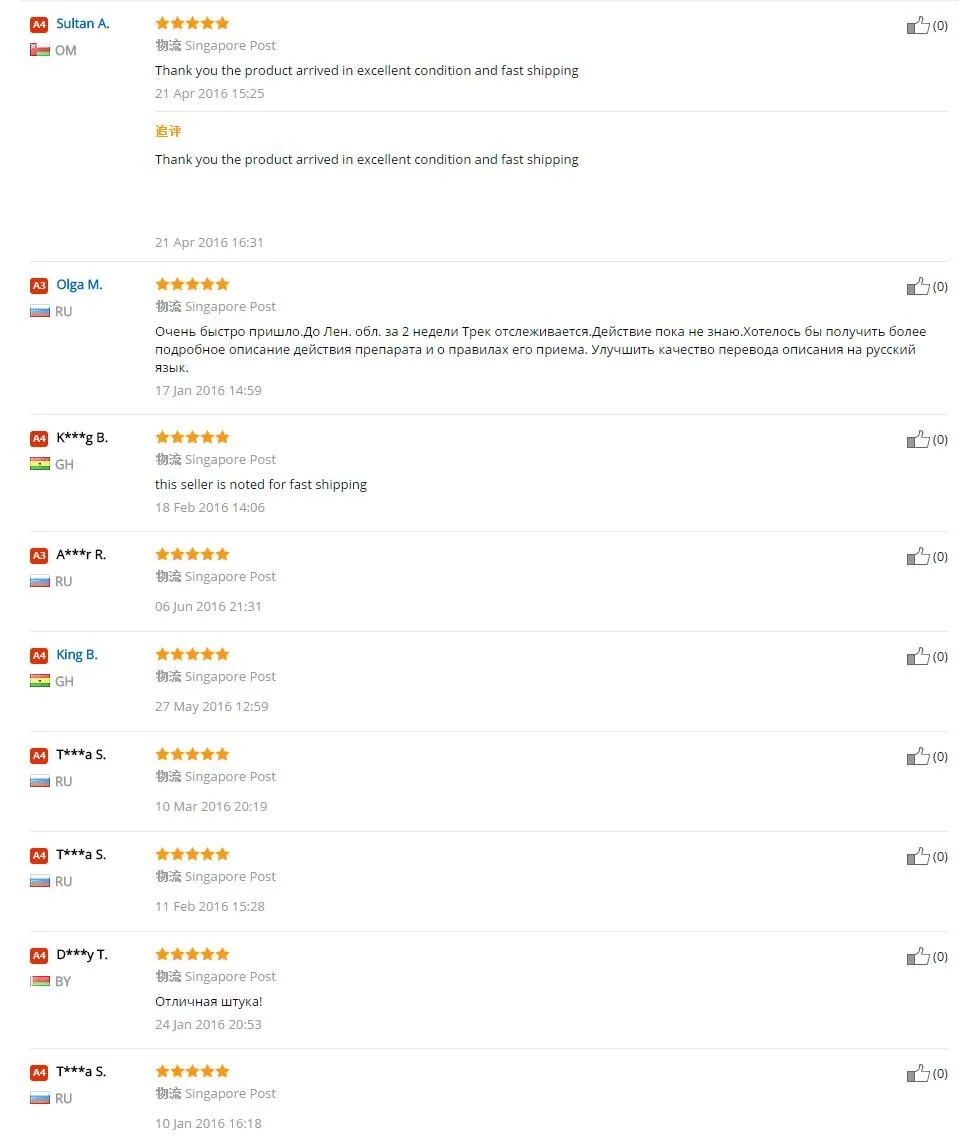Click A4 badge next to Sultan A.
Screen dimensions: 965x1144
39,24
